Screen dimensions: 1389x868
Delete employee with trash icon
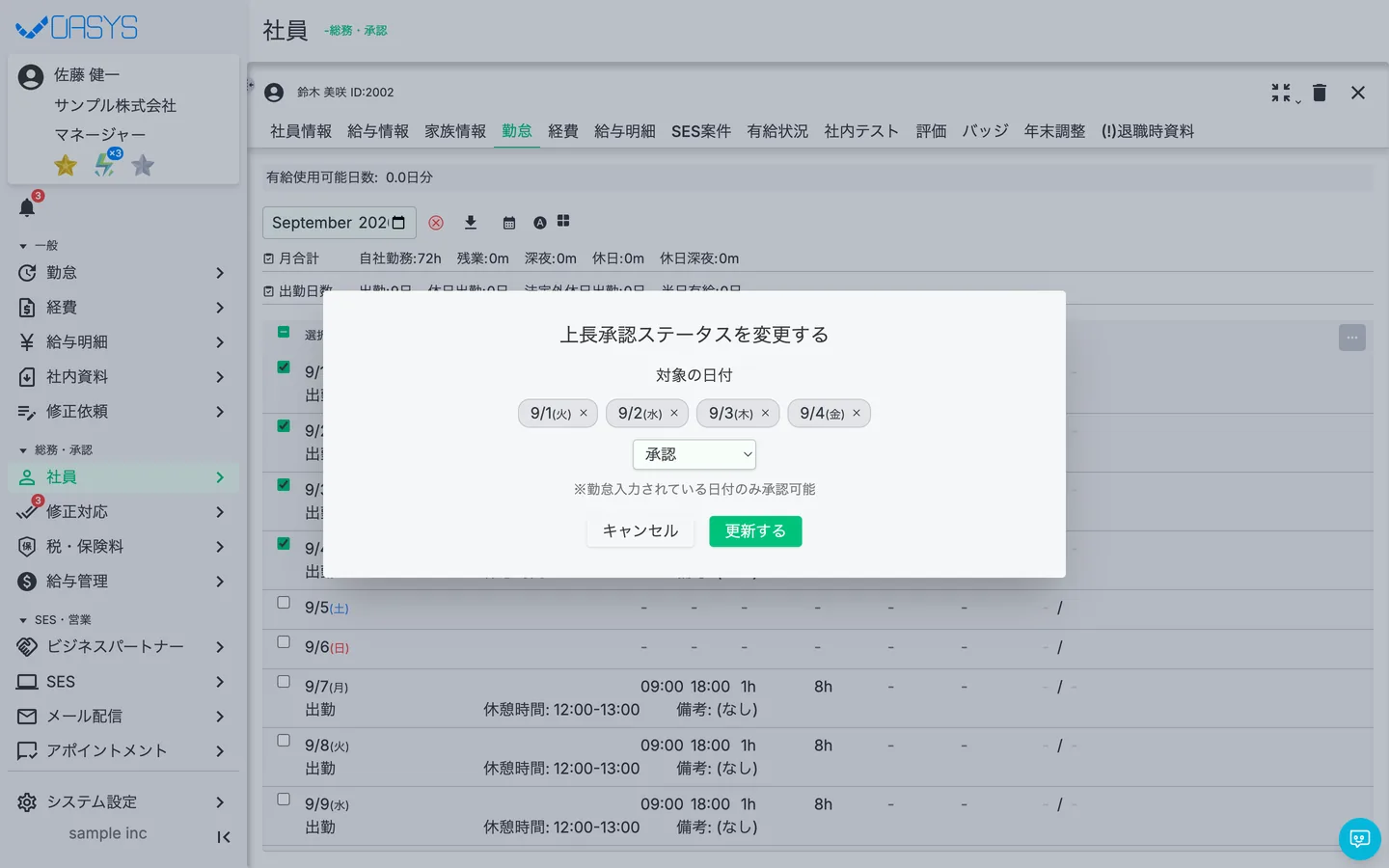(1320, 93)
